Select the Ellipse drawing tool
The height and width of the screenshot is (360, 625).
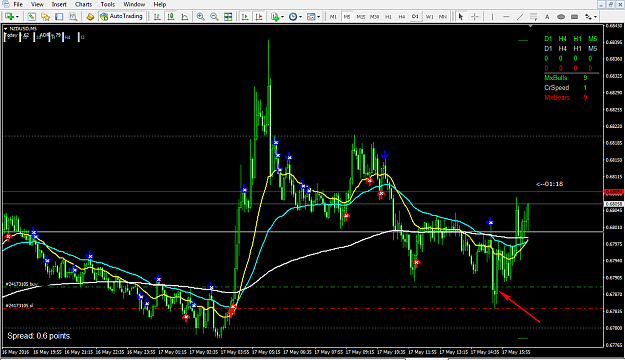561,17
